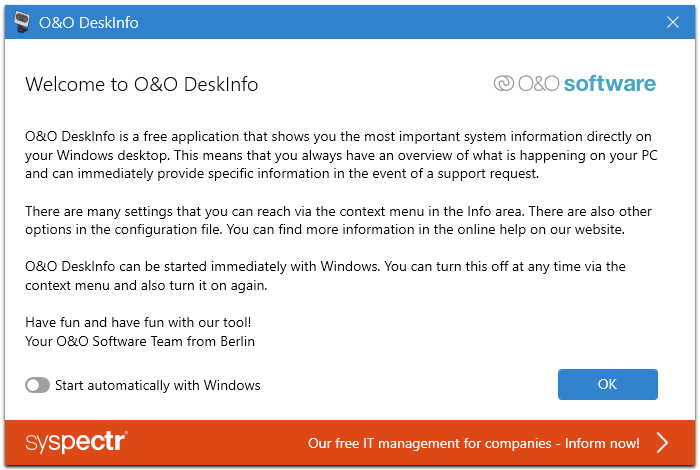Viewport: 700px width, 470px height.
Task: Click the paragraph mentioning the configuration file
Action: (338, 220)
